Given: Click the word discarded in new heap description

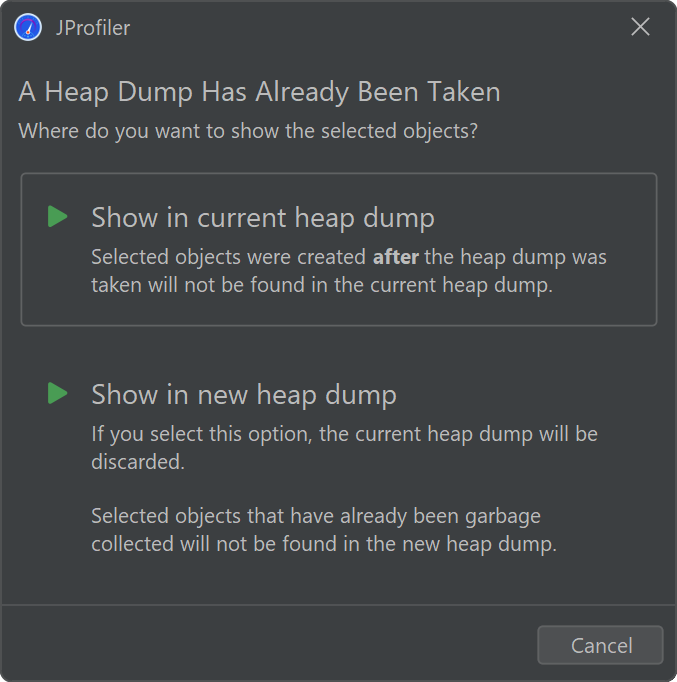Looking at the screenshot, I should coord(138,462).
